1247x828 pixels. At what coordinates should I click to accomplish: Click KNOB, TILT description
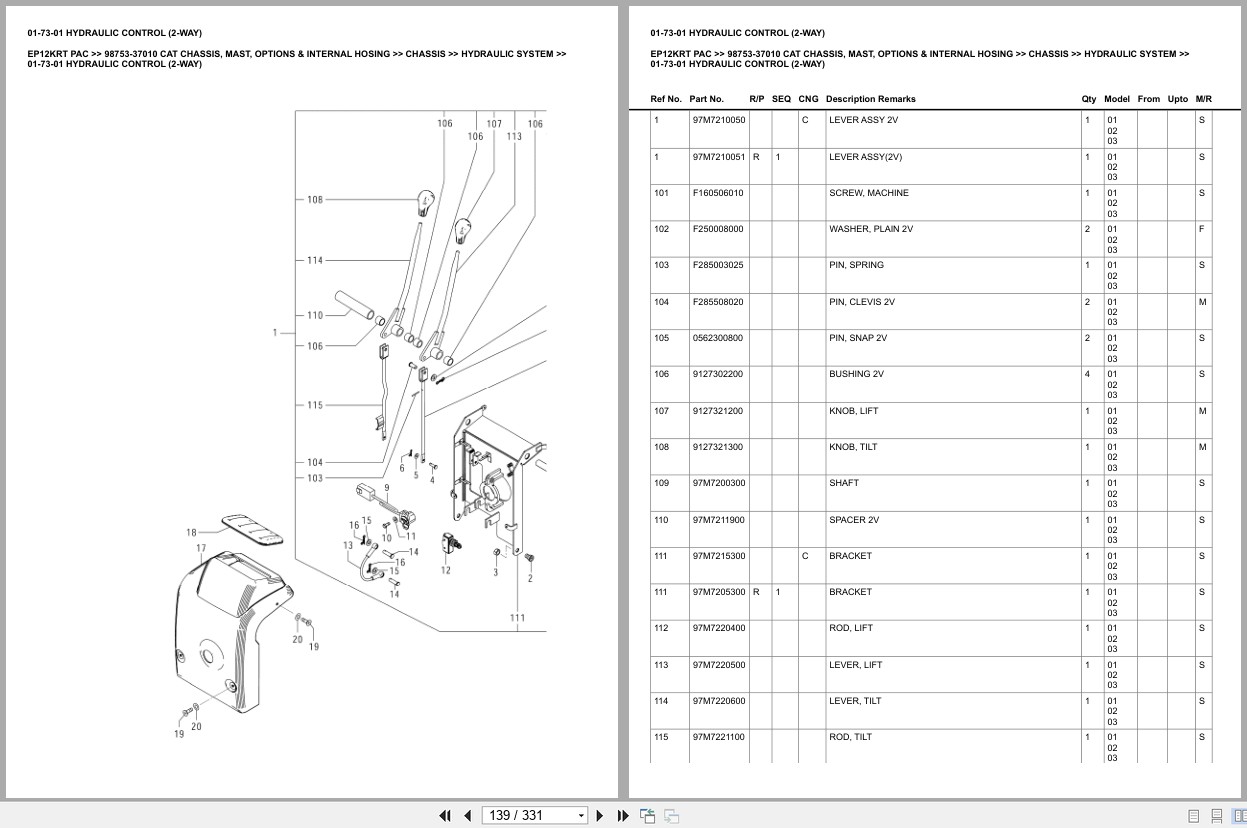[853, 447]
